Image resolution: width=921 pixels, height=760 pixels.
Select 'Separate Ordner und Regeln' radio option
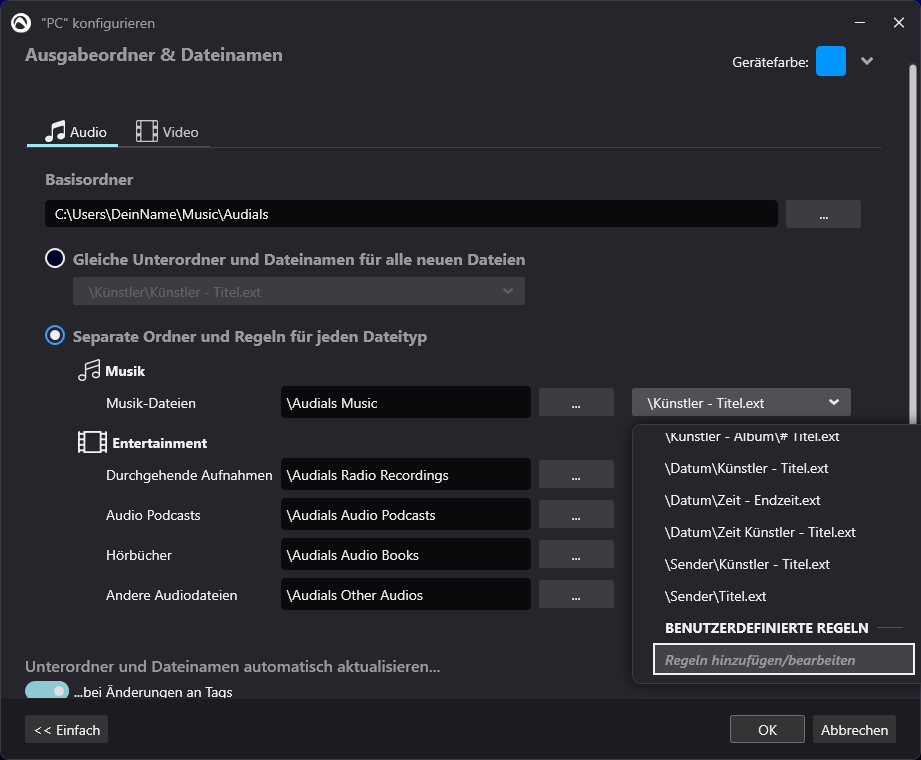55,337
